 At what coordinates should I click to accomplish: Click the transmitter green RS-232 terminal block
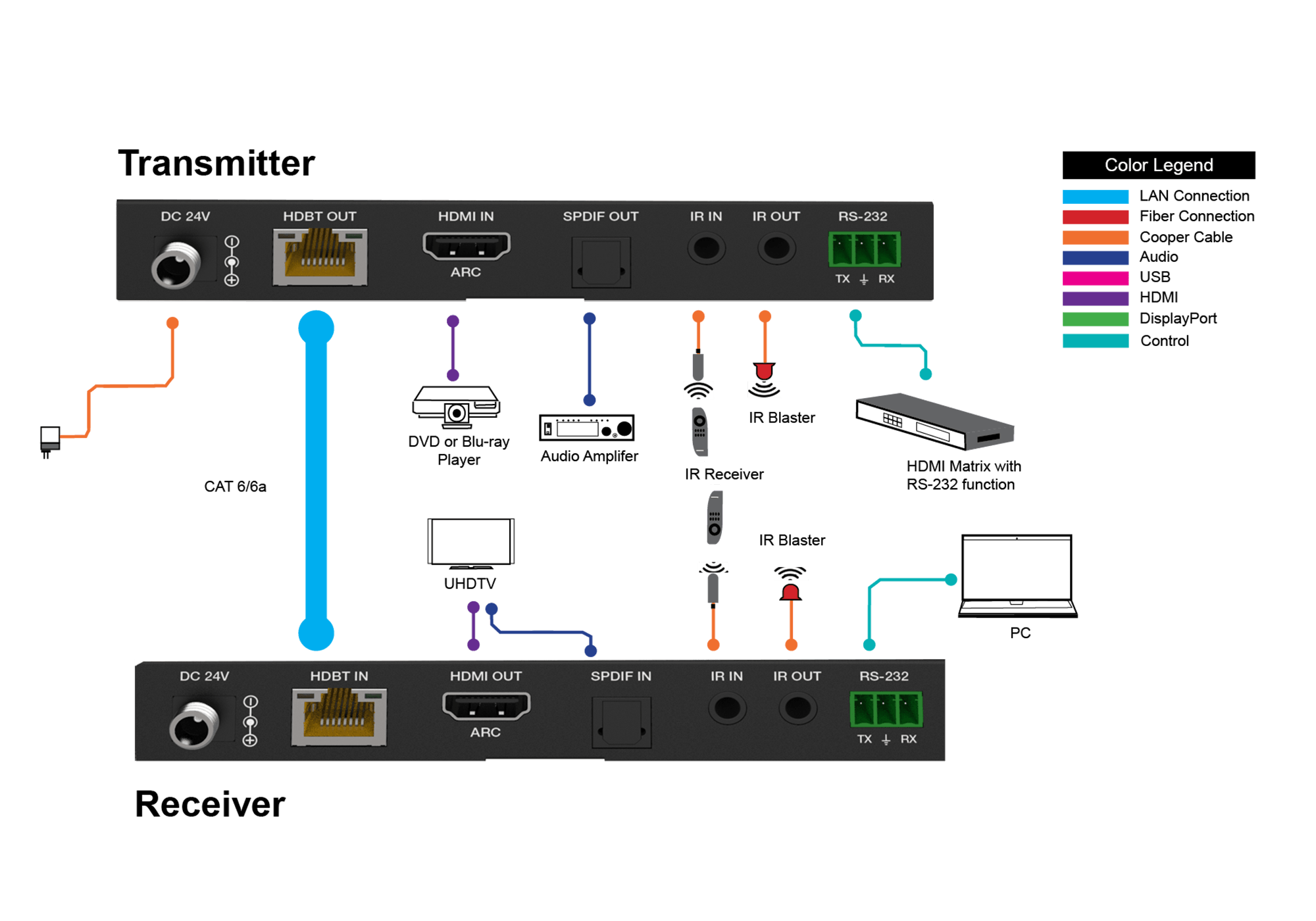(864, 249)
